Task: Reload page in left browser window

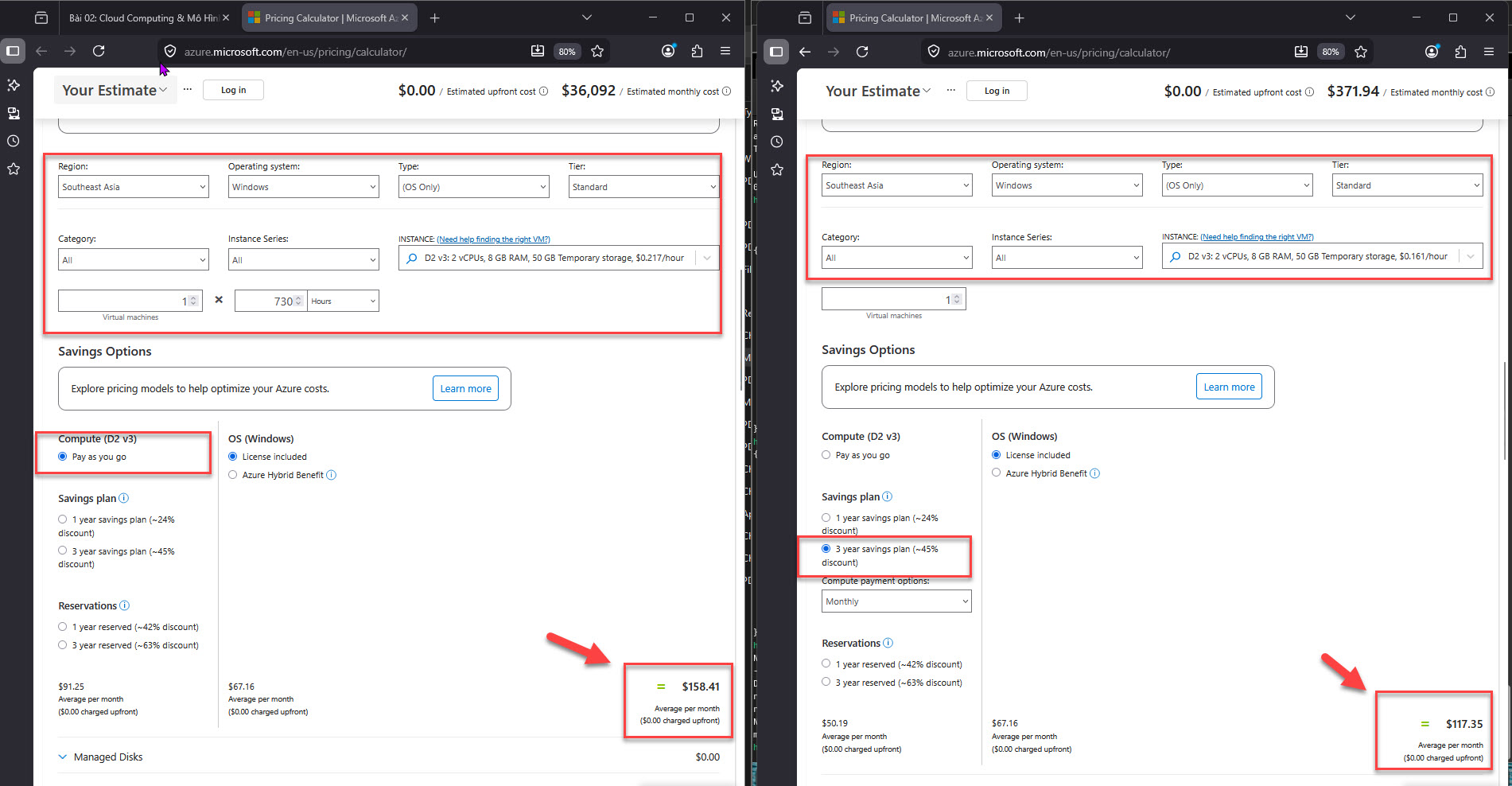Action: tap(99, 51)
